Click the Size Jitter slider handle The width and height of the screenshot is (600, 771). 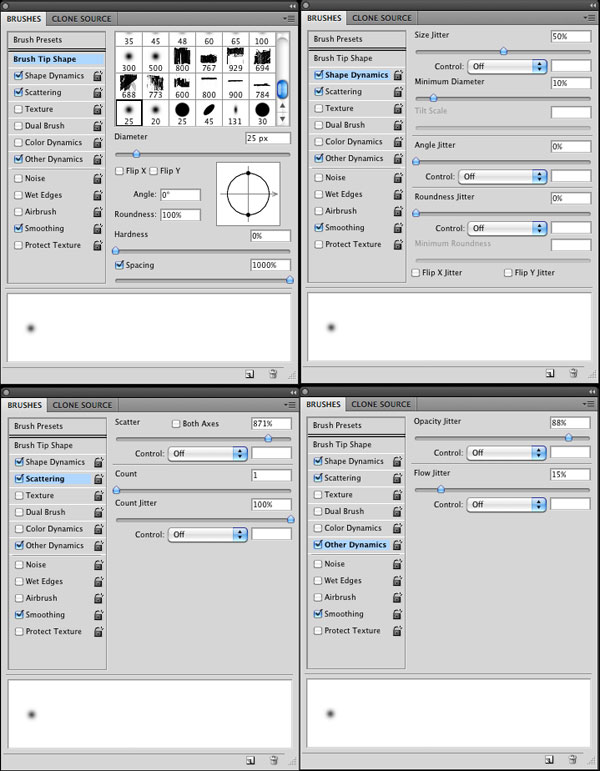point(503,51)
